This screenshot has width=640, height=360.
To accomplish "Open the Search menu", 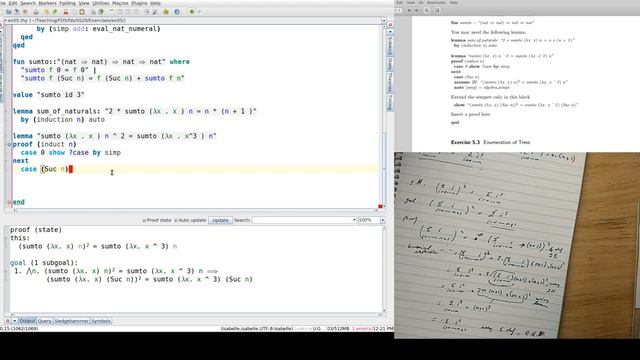I will pyautogui.click(x=28, y=3).
